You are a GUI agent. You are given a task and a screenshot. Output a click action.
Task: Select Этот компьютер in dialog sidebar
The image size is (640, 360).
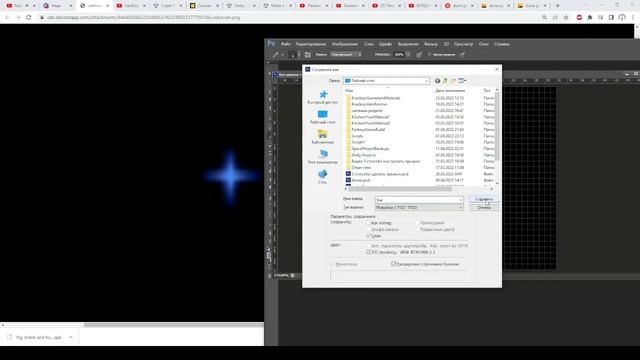tap(323, 157)
